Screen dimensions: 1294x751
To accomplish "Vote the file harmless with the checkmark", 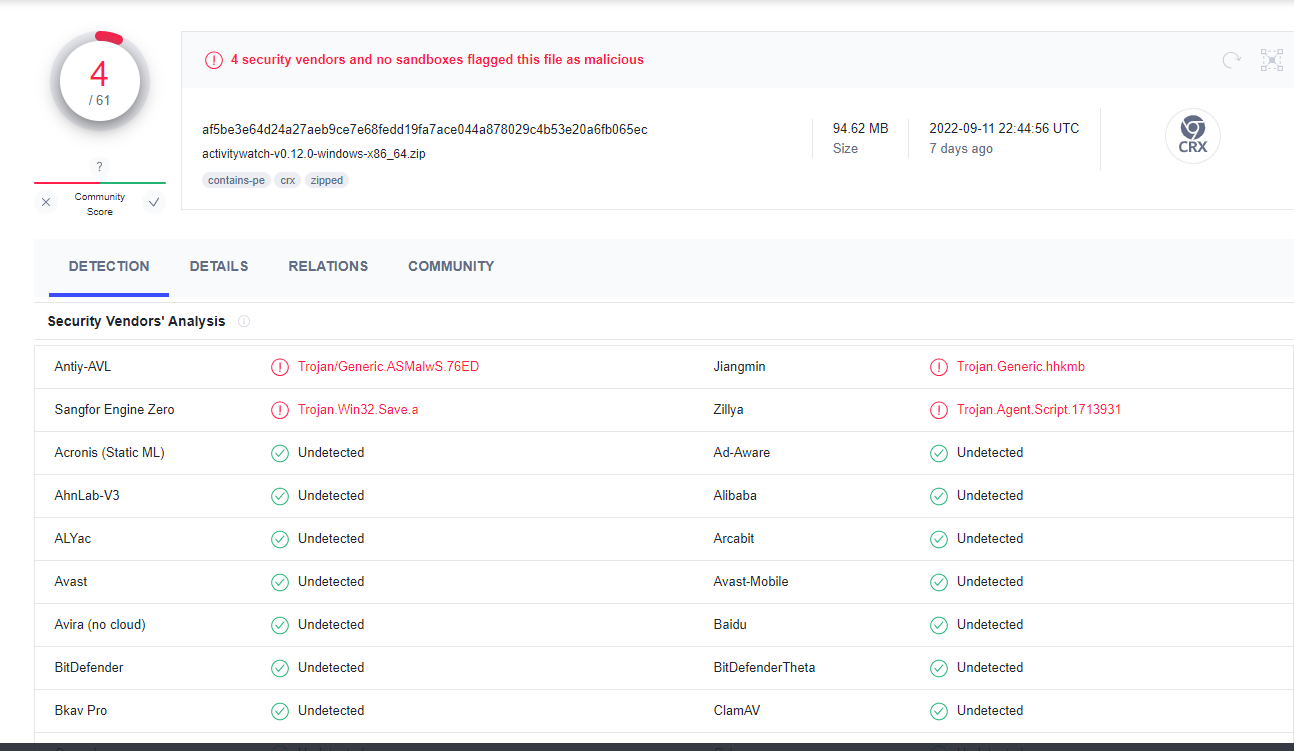I will [153, 201].
